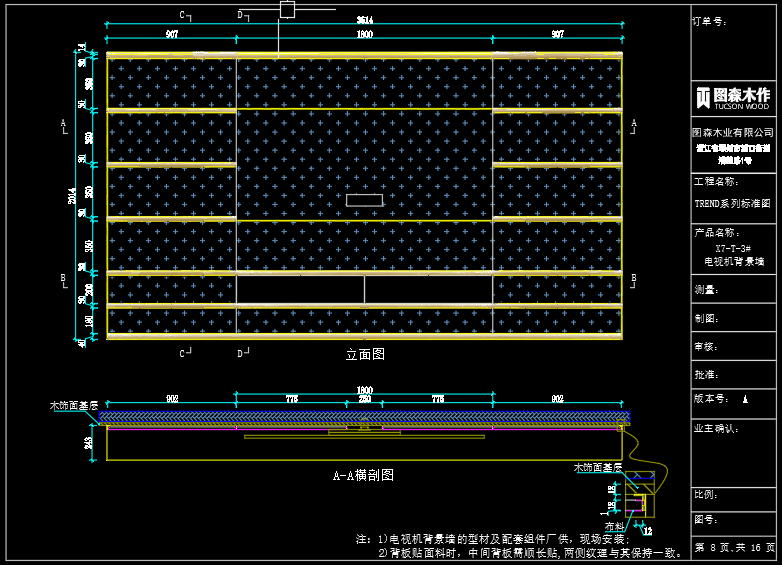Select section marker D below the elevation
The image size is (782, 565).
tap(240, 353)
